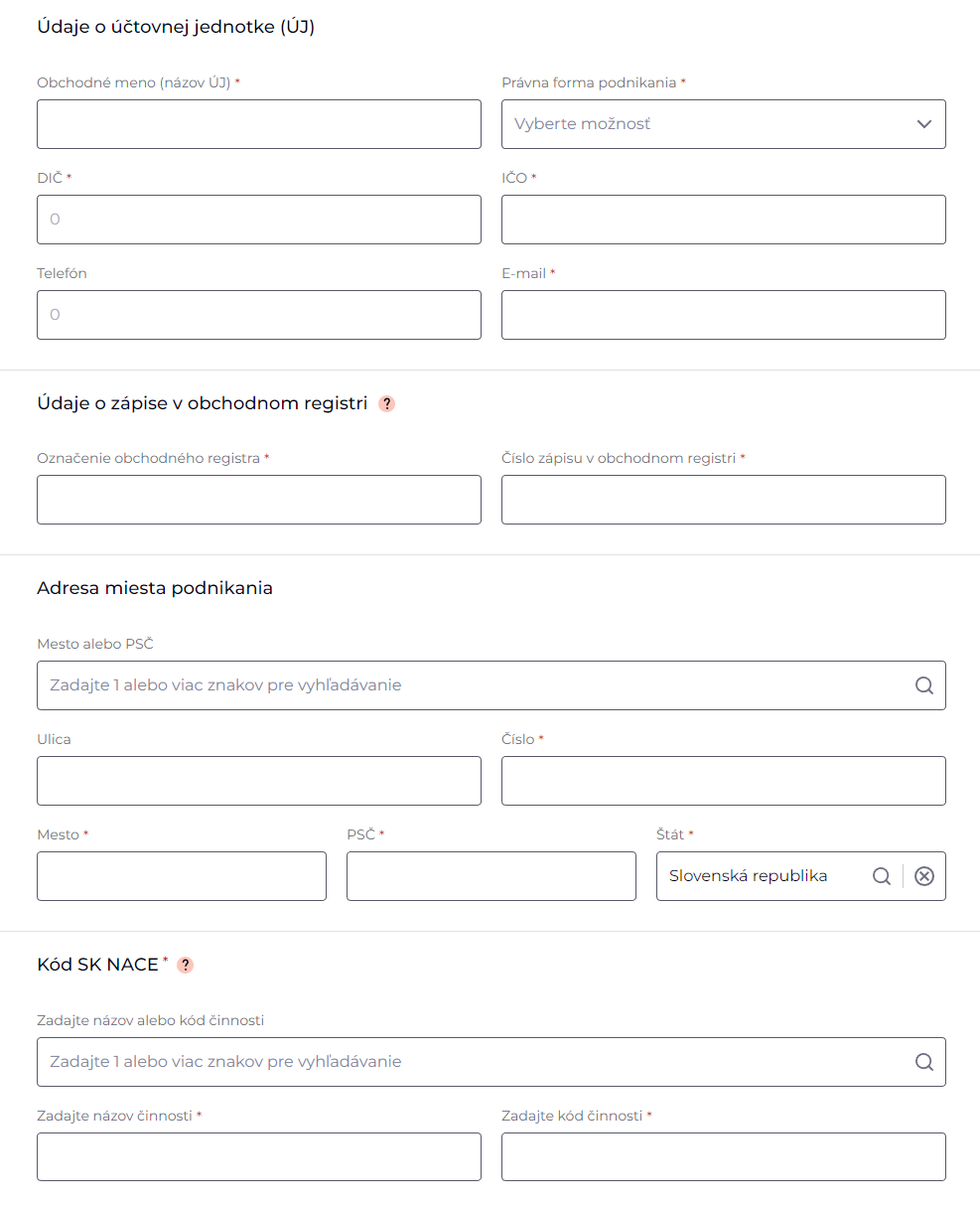Click help icon beside obchodnom registri heading
Image resolution: width=980 pixels, height=1205 pixels.
[387, 404]
